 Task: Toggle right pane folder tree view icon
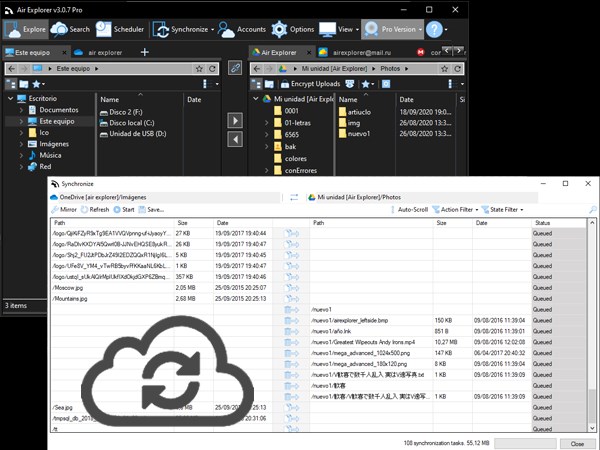coord(256,84)
